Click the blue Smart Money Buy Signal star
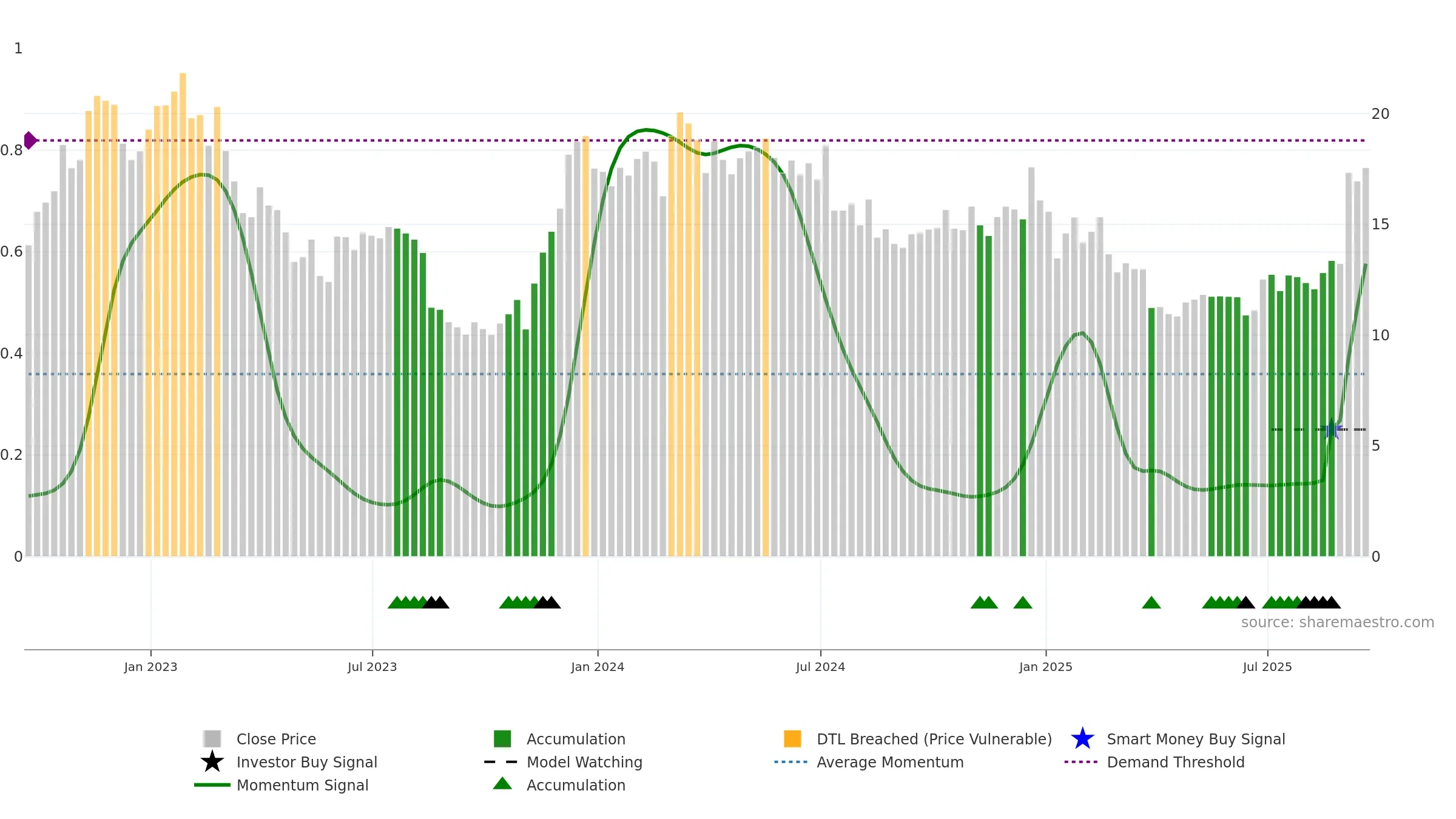The width and height of the screenshot is (1456, 819). click(1082, 738)
